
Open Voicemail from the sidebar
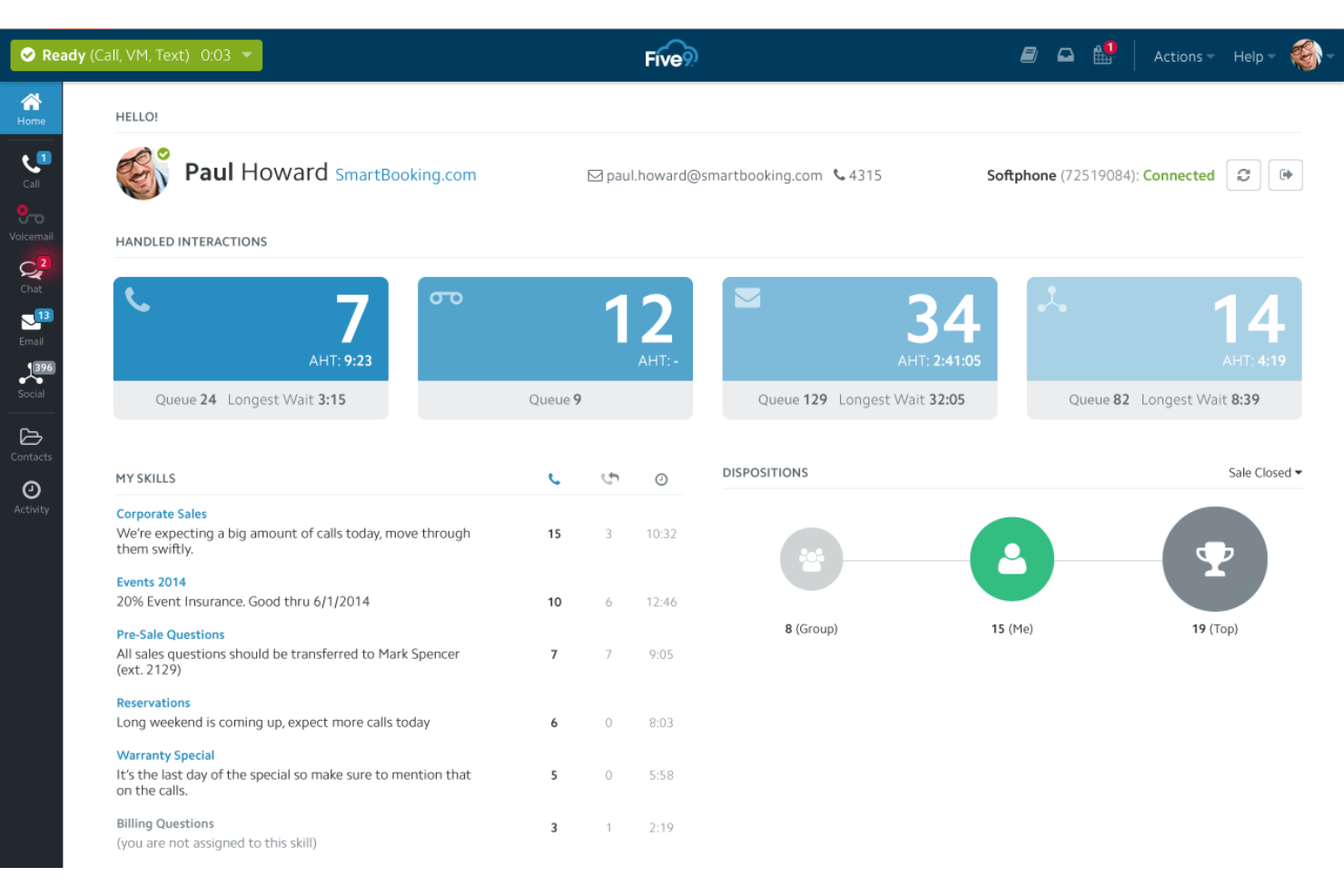[x=31, y=221]
